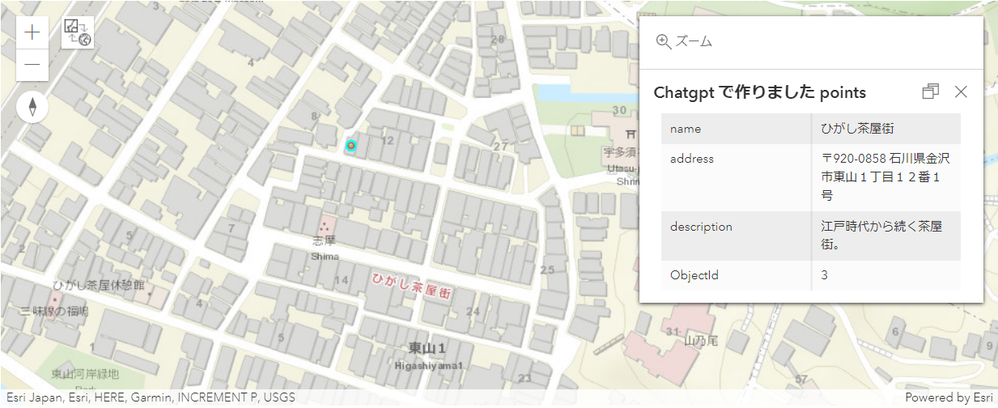Click the 東山河岸緑地 park label
This screenshot has height=408, width=998.
85,374
